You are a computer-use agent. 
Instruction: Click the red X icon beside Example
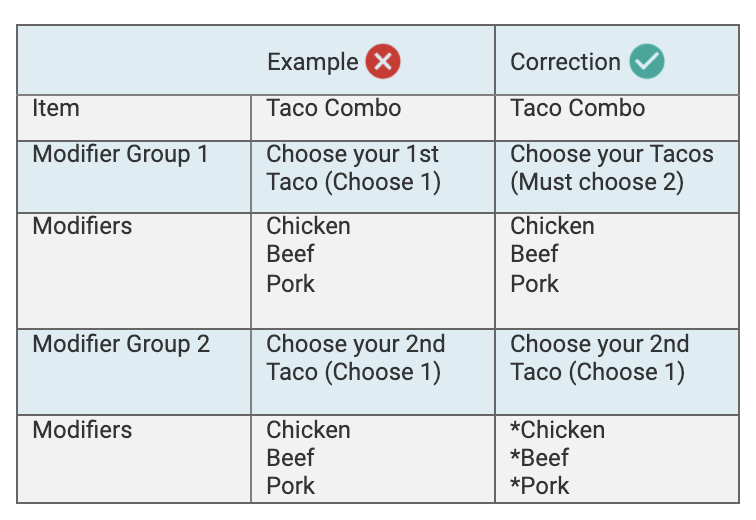[x=383, y=61]
